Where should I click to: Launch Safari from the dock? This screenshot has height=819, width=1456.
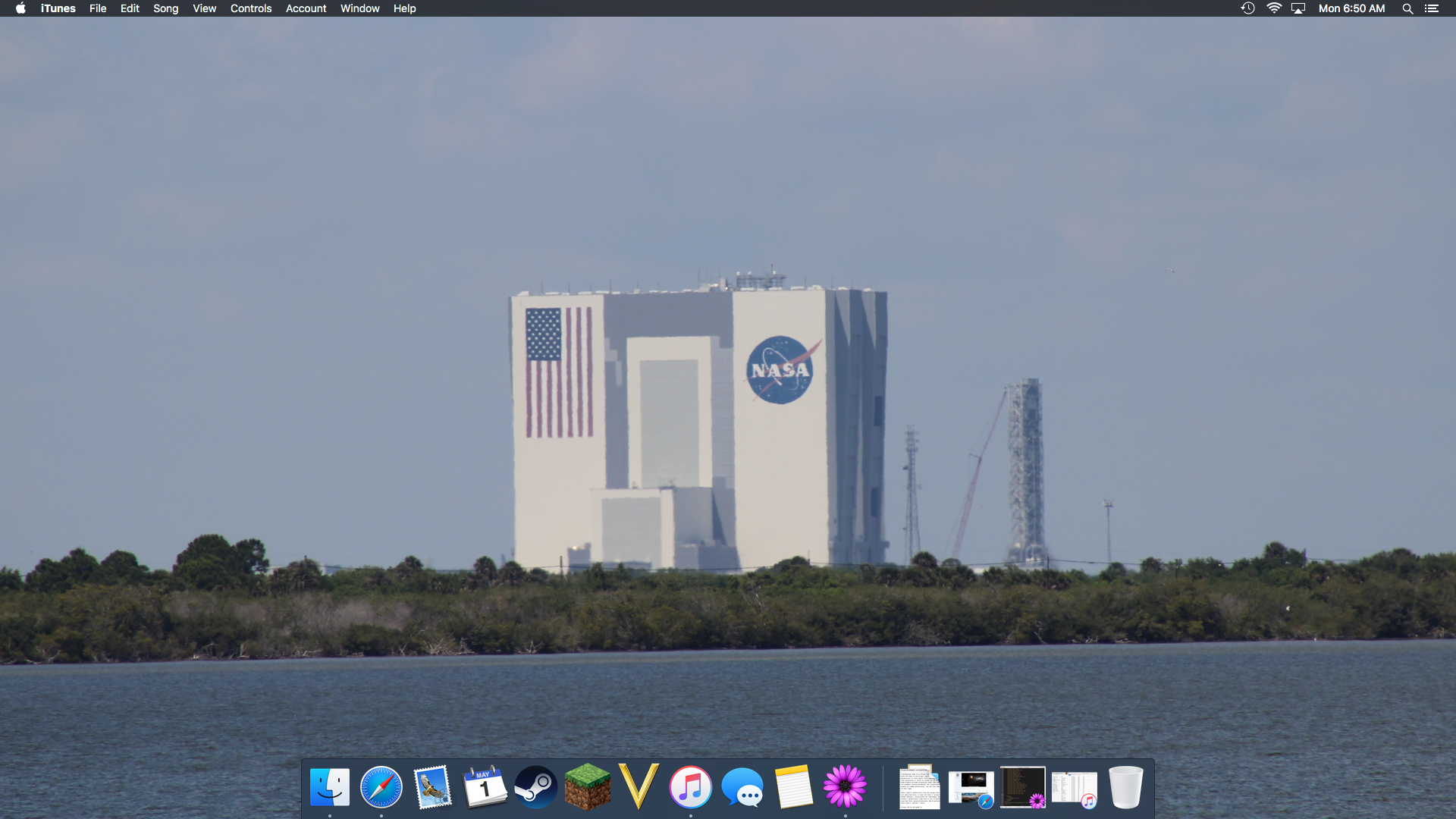pos(381,787)
